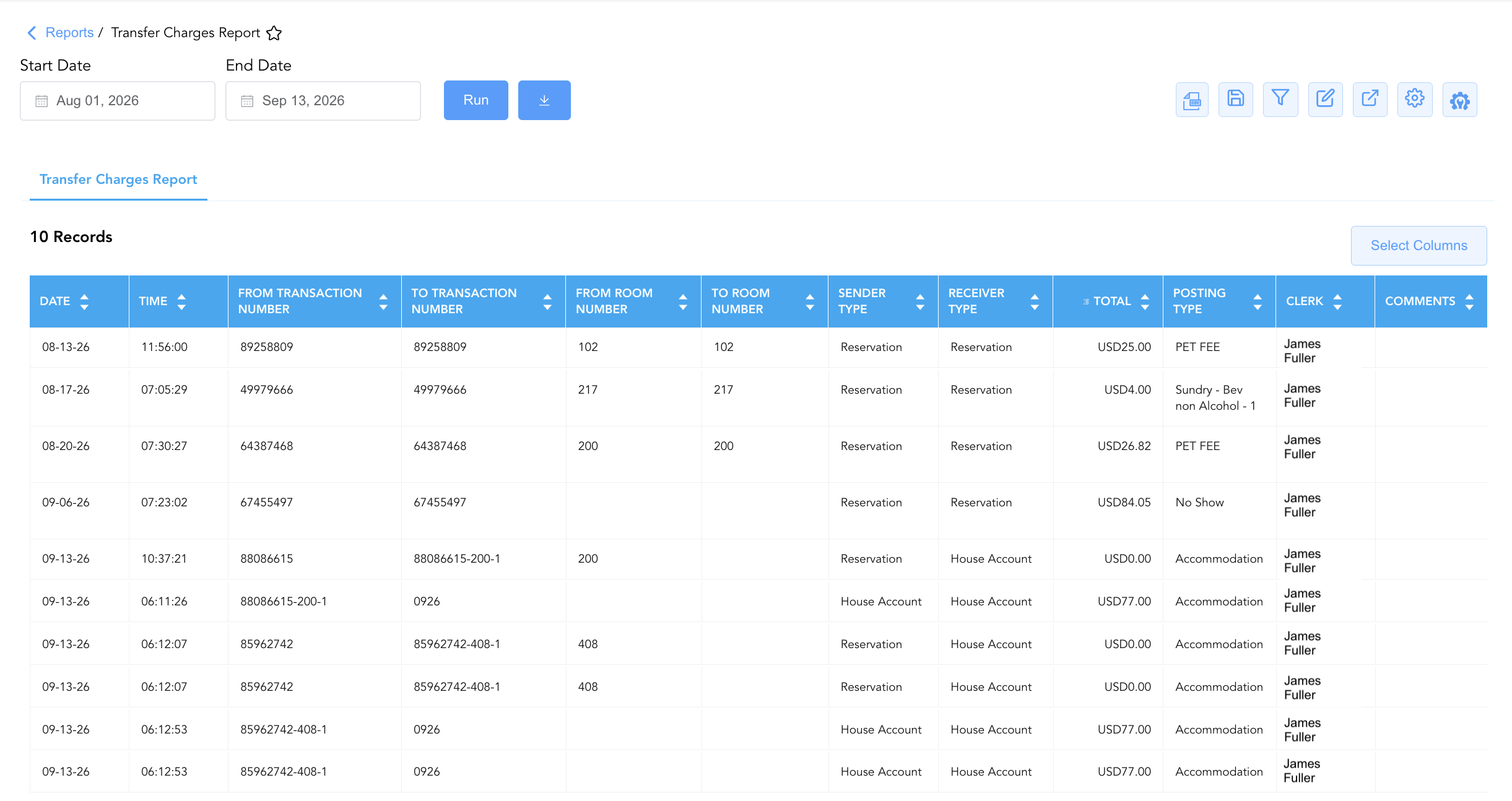Image resolution: width=1512 pixels, height=801 pixels.
Task: Favorite the report with the star icon
Action: (x=274, y=33)
